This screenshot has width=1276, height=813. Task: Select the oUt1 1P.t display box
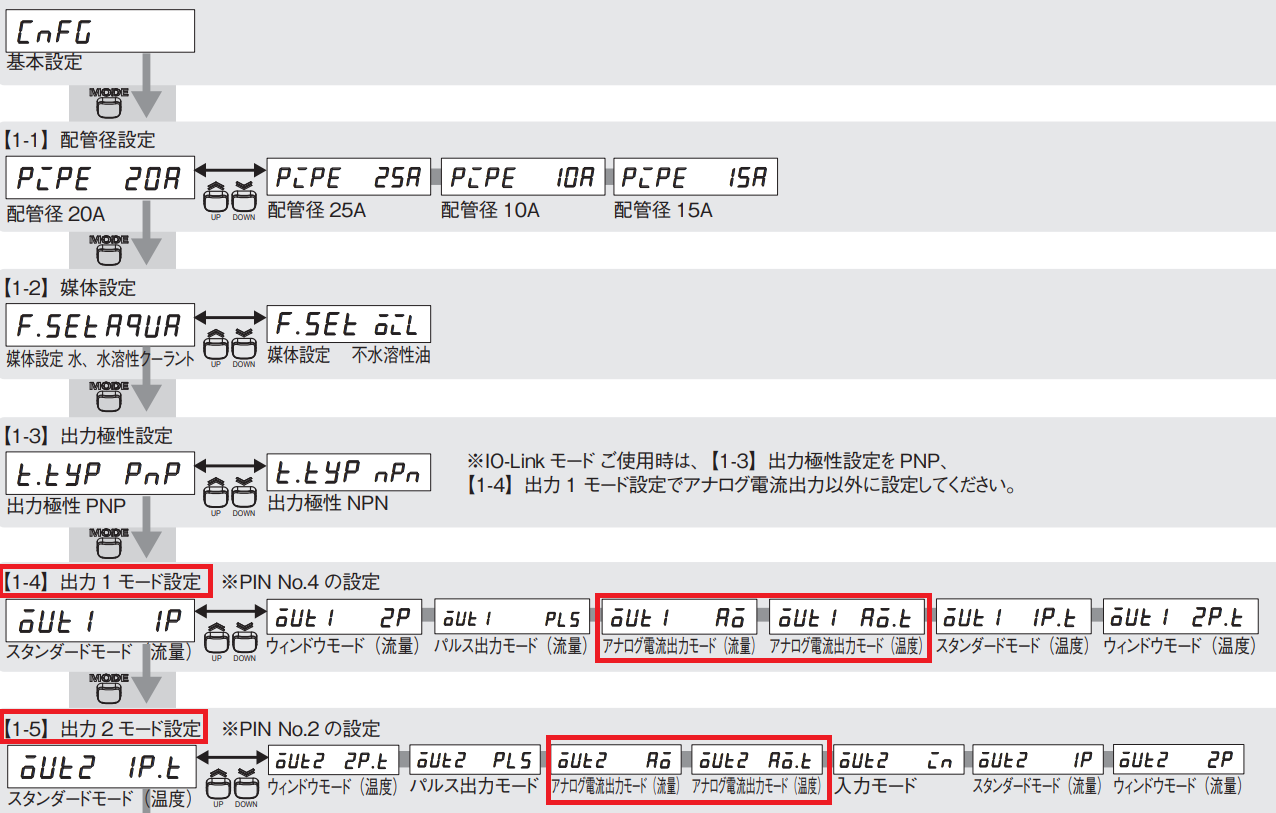1014,617
